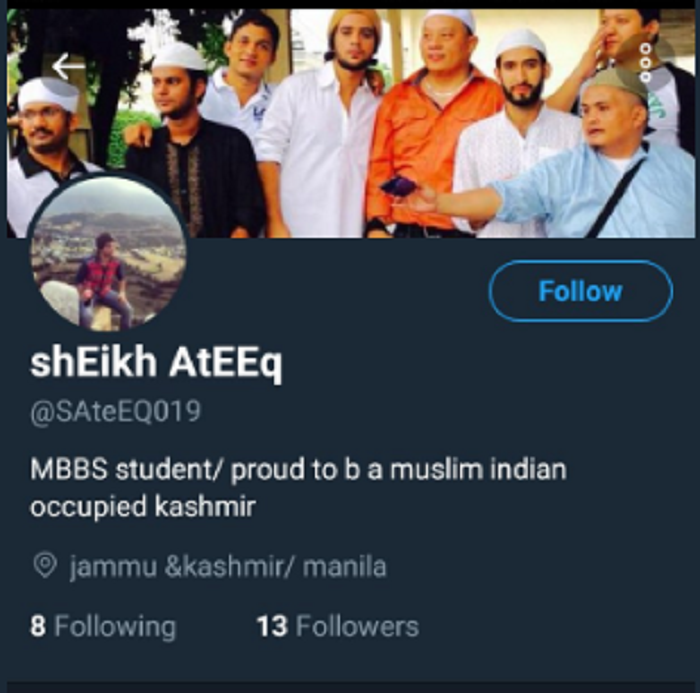View the group header banner photo
Image resolution: width=700 pixels, height=693 pixels.
coord(350,123)
